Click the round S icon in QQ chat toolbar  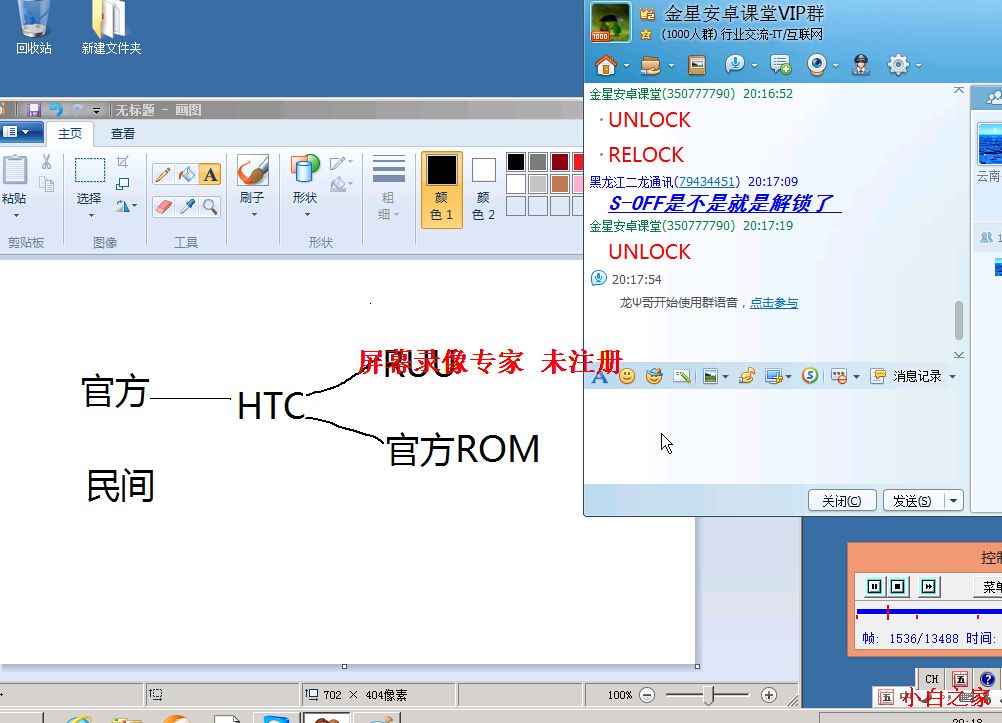[x=810, y=376]
